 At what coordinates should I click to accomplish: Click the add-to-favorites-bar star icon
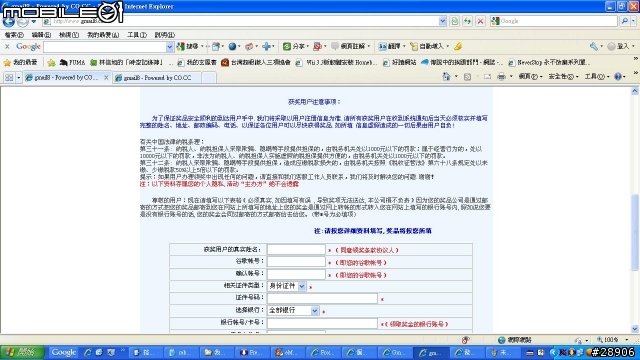[51, 62]
